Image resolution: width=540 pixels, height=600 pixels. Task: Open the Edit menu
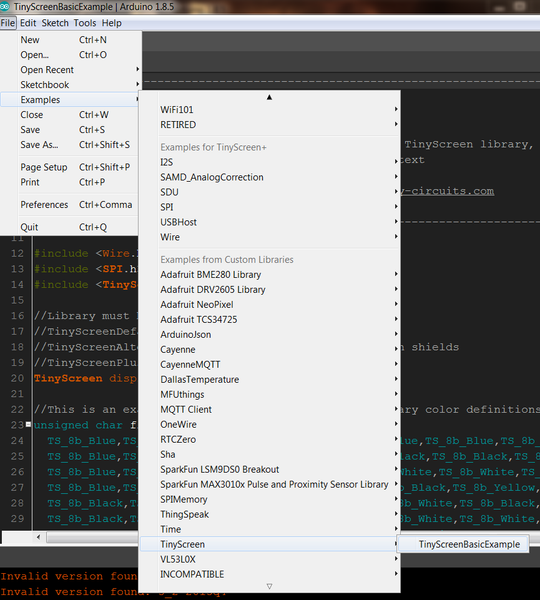tap(28, 23)
